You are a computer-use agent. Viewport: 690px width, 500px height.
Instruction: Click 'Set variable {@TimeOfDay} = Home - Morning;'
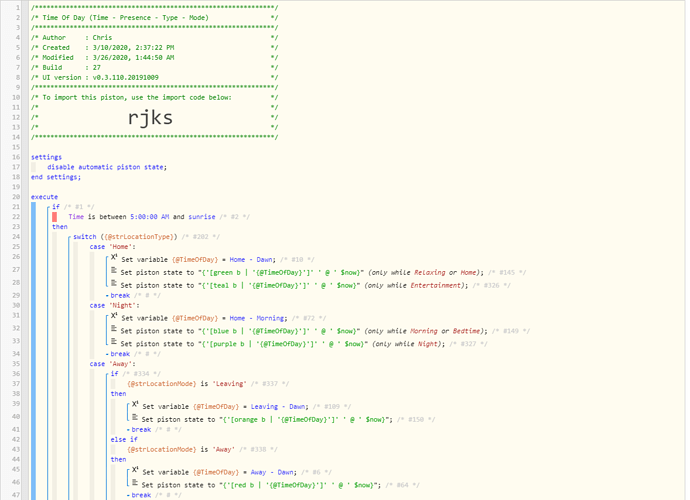click(204, 318)
